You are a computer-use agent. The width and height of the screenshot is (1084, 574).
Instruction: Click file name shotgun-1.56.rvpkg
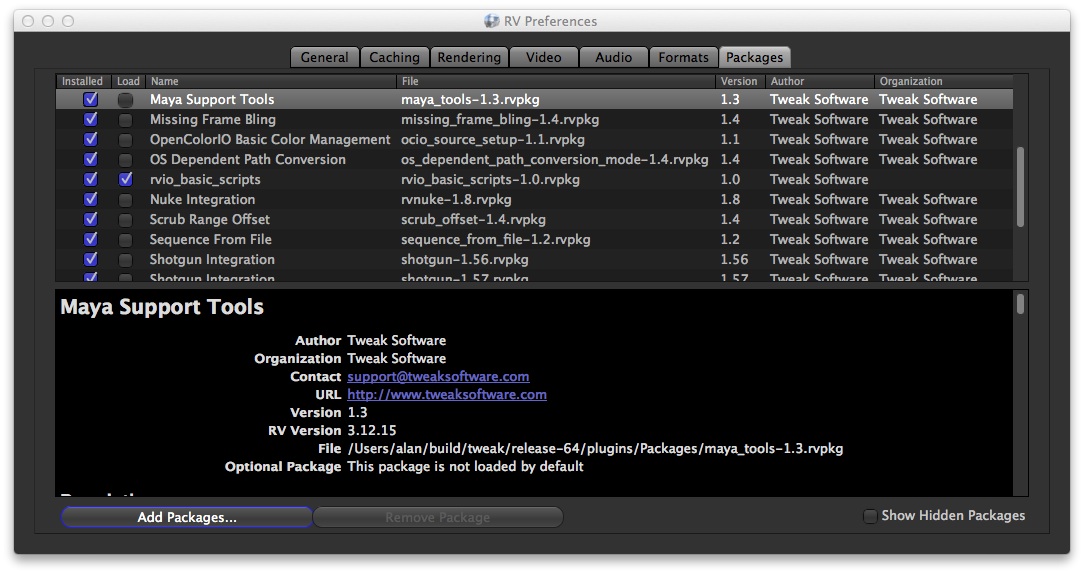pyautogui.click(x=465, y=260)
